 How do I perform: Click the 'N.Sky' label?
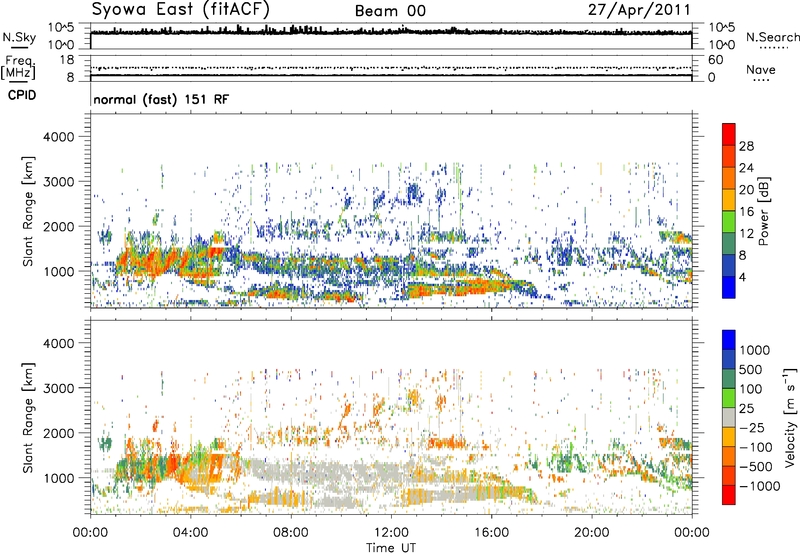[19, 37]
